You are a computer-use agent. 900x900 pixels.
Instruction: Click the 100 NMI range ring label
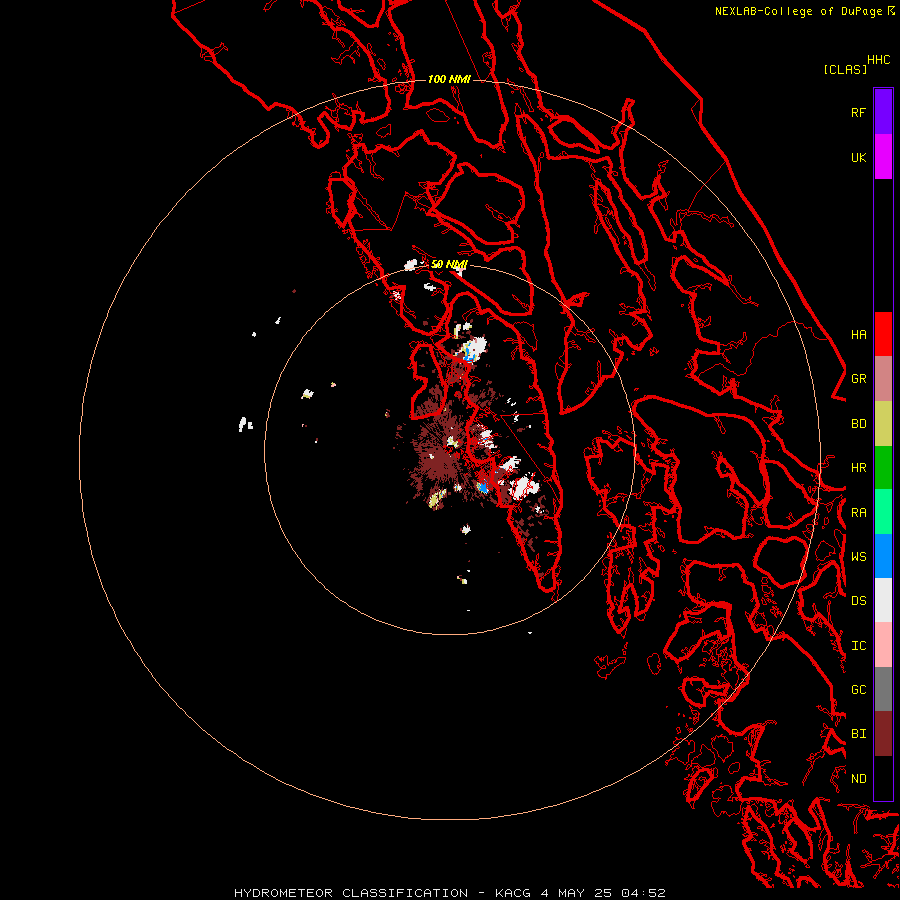pyautogui.click(x=449, y=79)
